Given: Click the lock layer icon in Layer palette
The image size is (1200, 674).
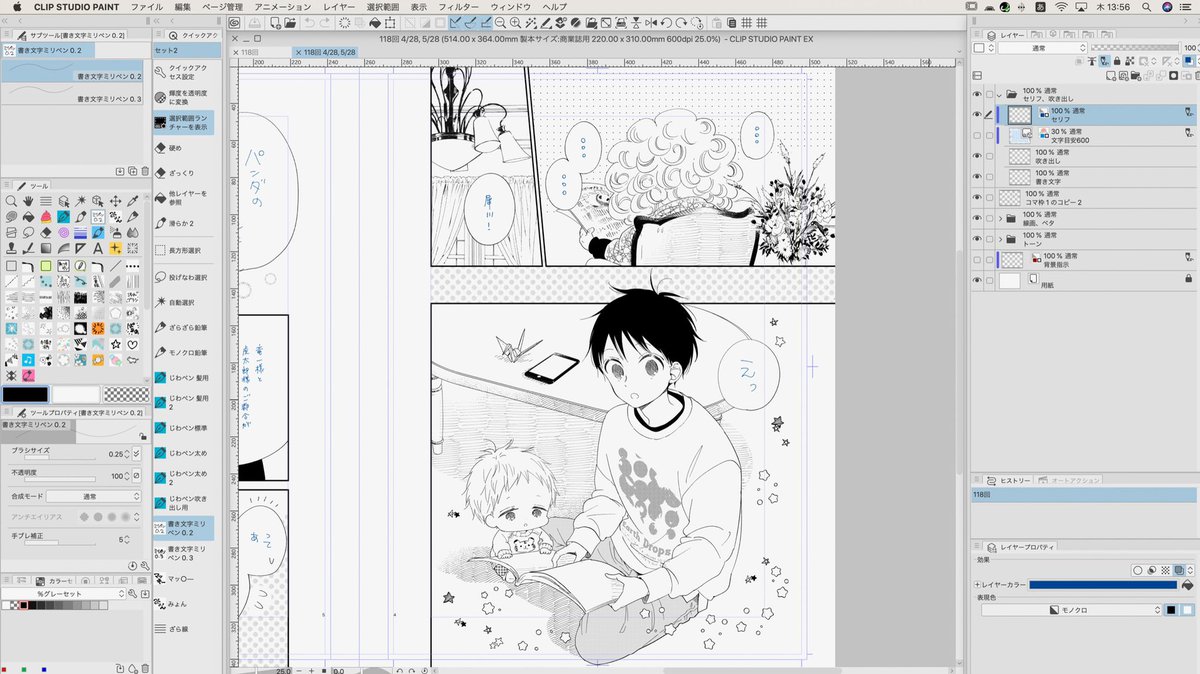Looking at the screenshot, I should (x=1117, y=61).
